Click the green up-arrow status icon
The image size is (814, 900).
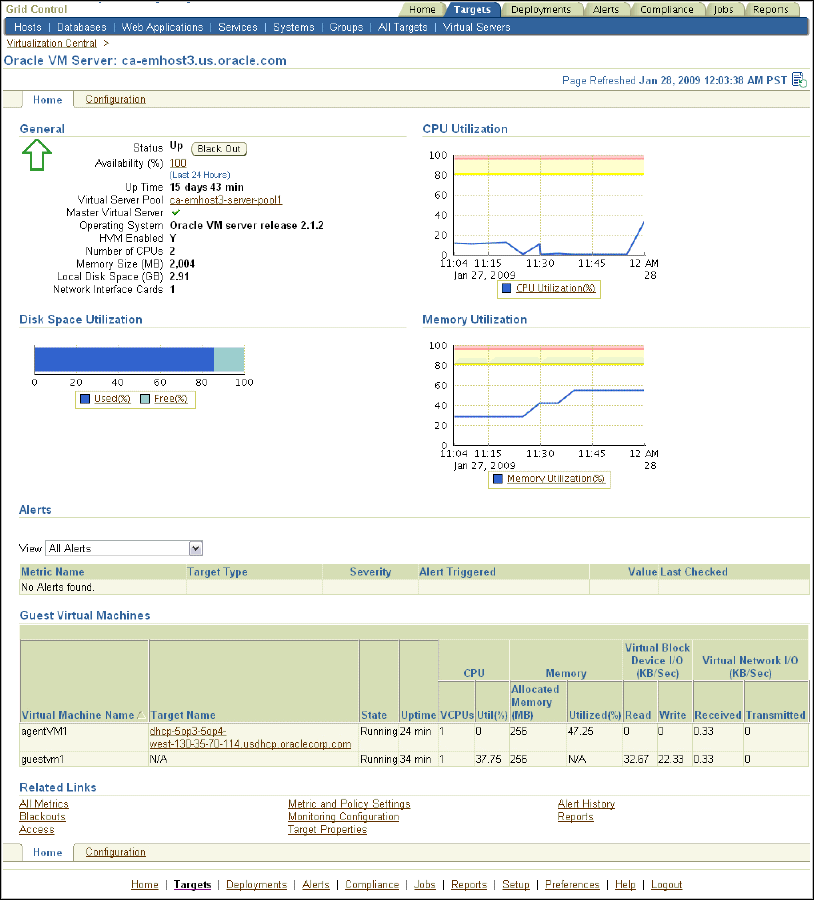coord(37,154)
